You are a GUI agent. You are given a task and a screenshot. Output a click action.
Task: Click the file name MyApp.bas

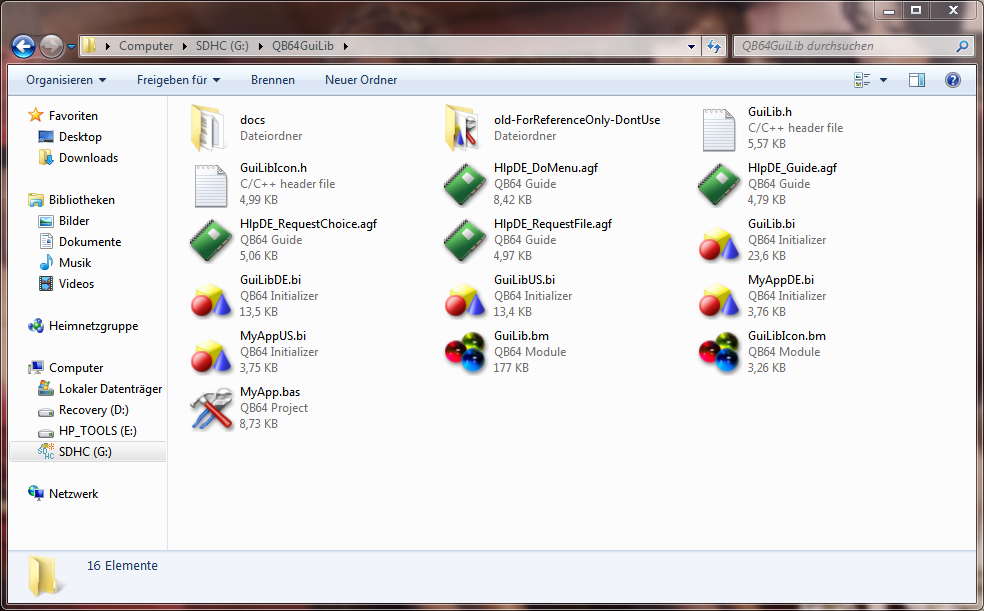(x=270, y=392)
